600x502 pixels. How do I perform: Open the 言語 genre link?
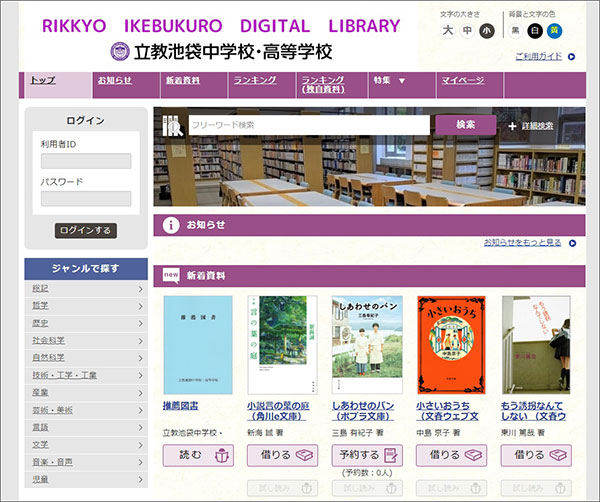pos(41,427)
